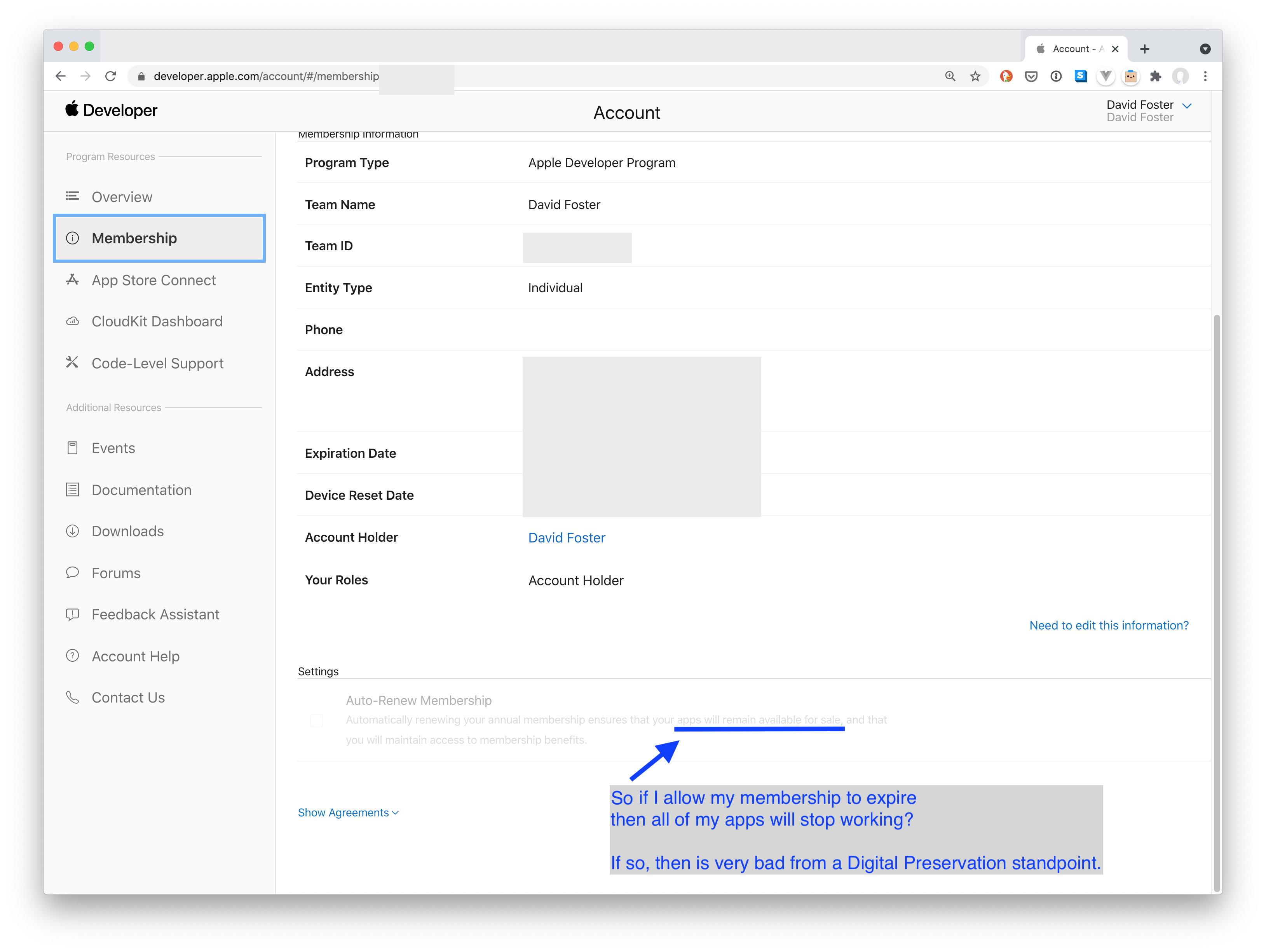
Task: Open the browser zoom magnifier icon
Action: pyautogui.click(x=950, y=76)
